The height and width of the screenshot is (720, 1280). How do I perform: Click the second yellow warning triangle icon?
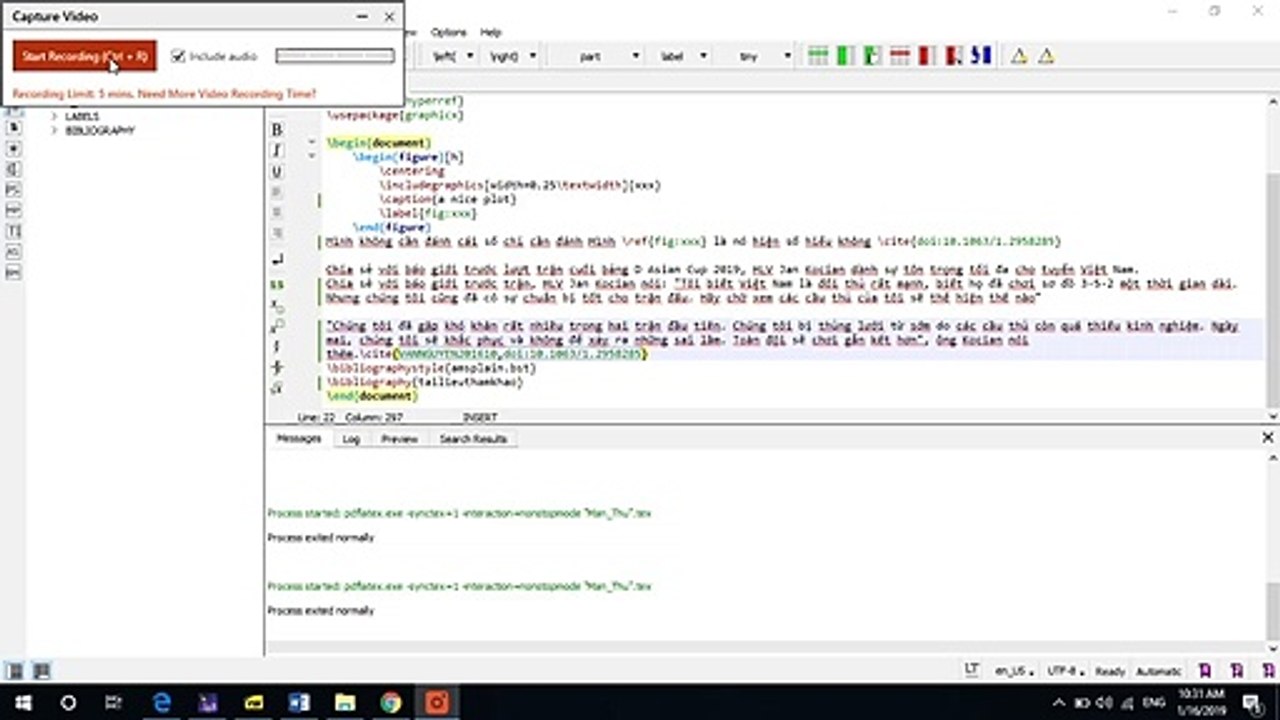pos(1045,56)
